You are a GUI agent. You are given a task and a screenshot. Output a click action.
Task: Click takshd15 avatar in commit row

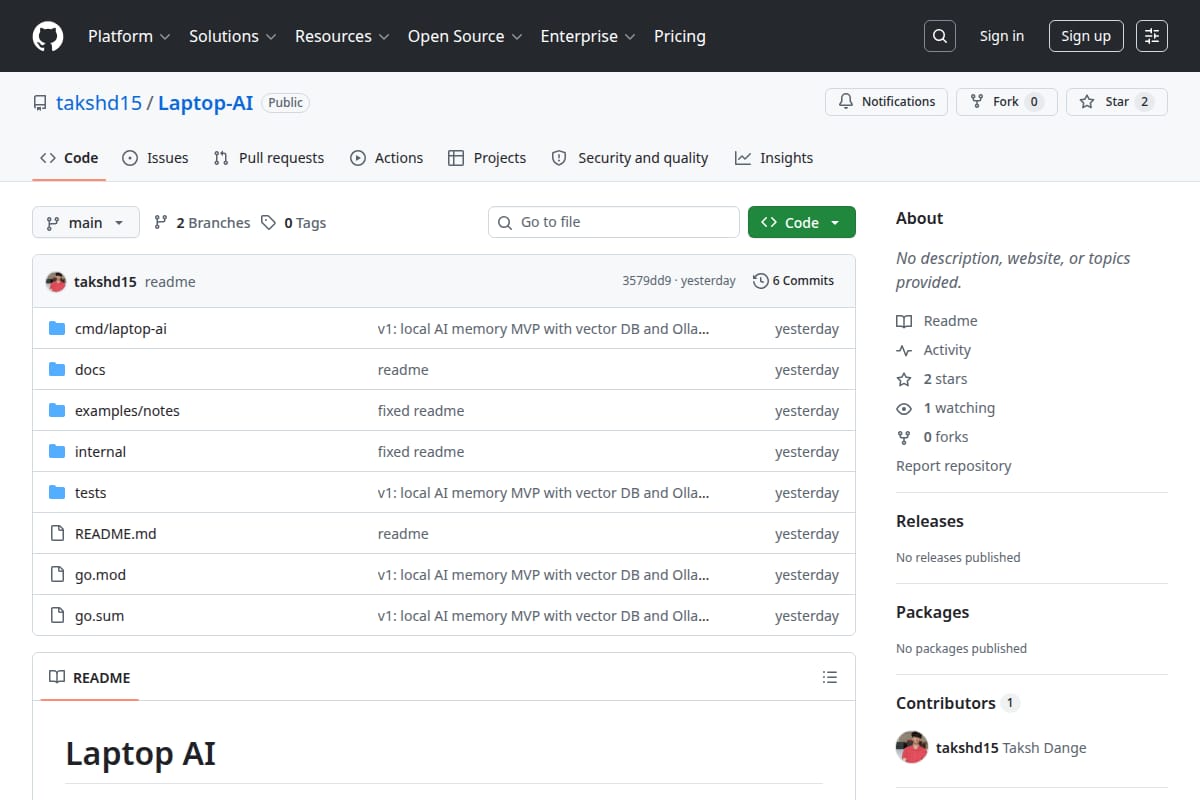click(56, 282)
